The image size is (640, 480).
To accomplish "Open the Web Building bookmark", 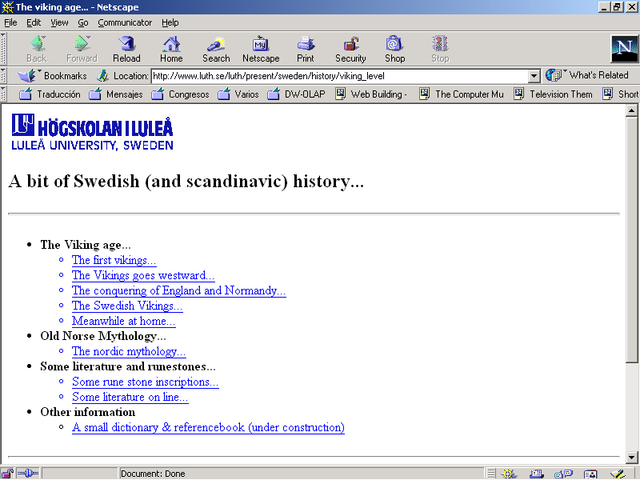I will click(371, 94).
